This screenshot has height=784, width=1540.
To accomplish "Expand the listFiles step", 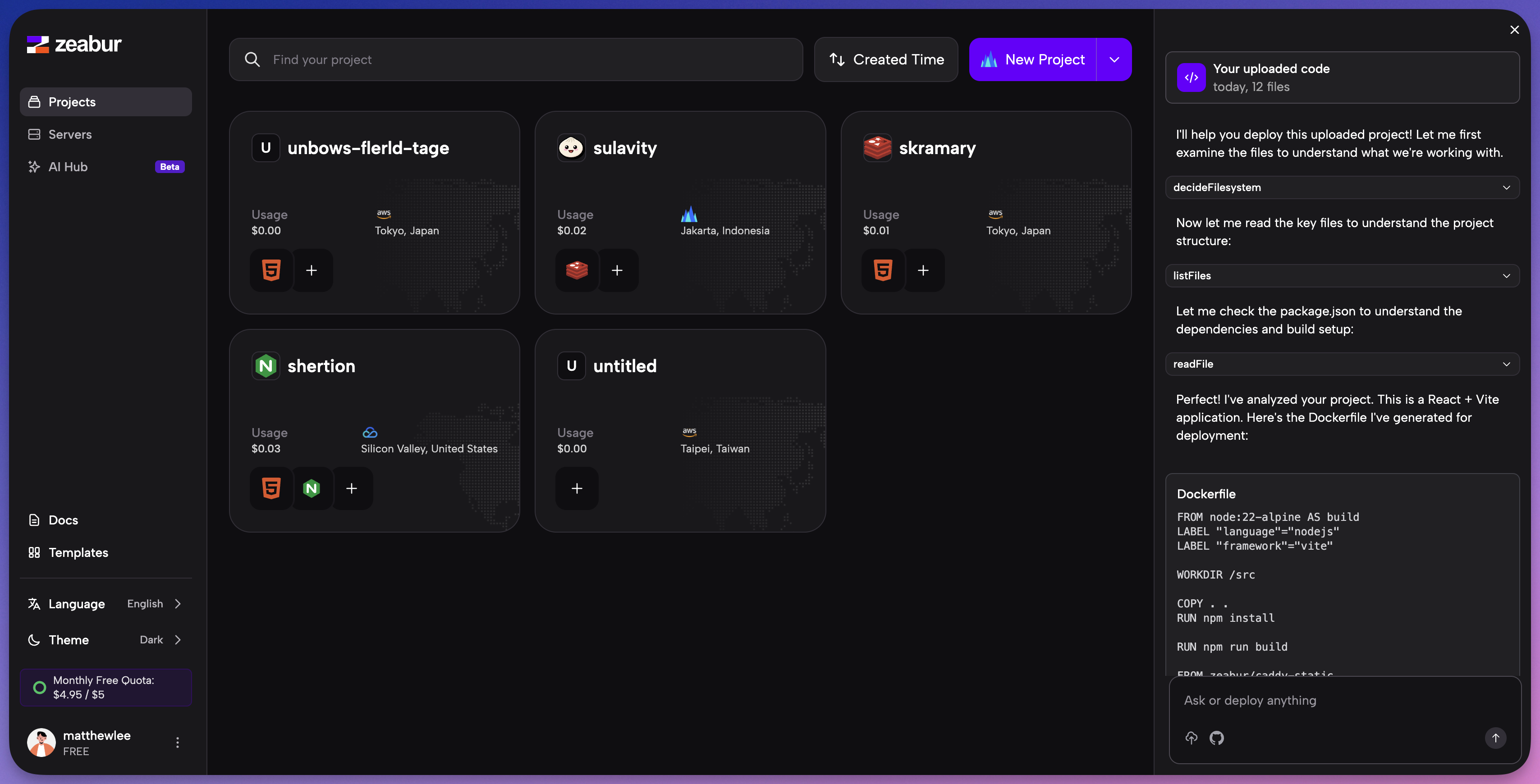I will click(1342, 276).
